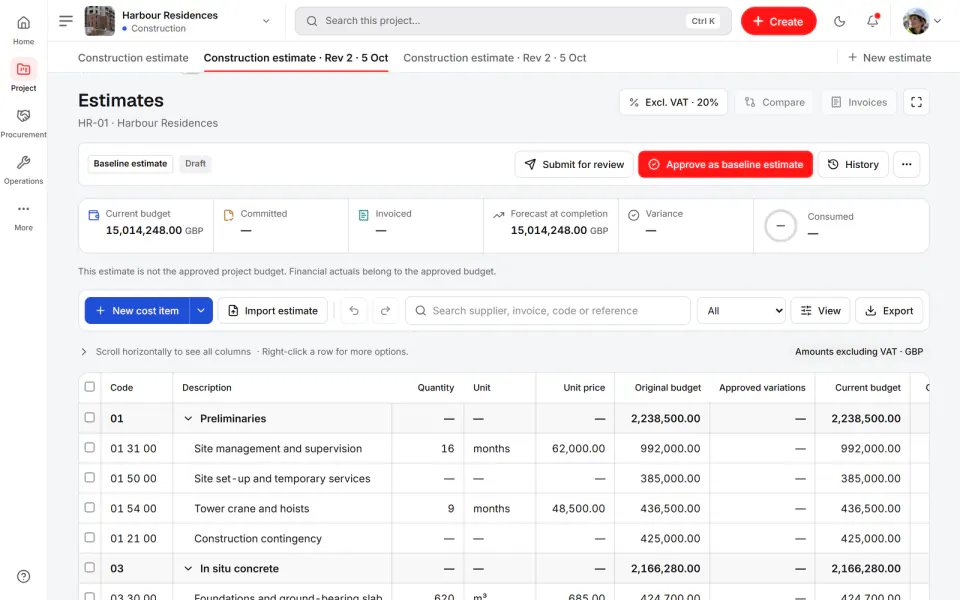This screenshot has width=960, height=600.
Task: Check the 01 Preliminaries row checkbox
Action: [x=89, y=418]
